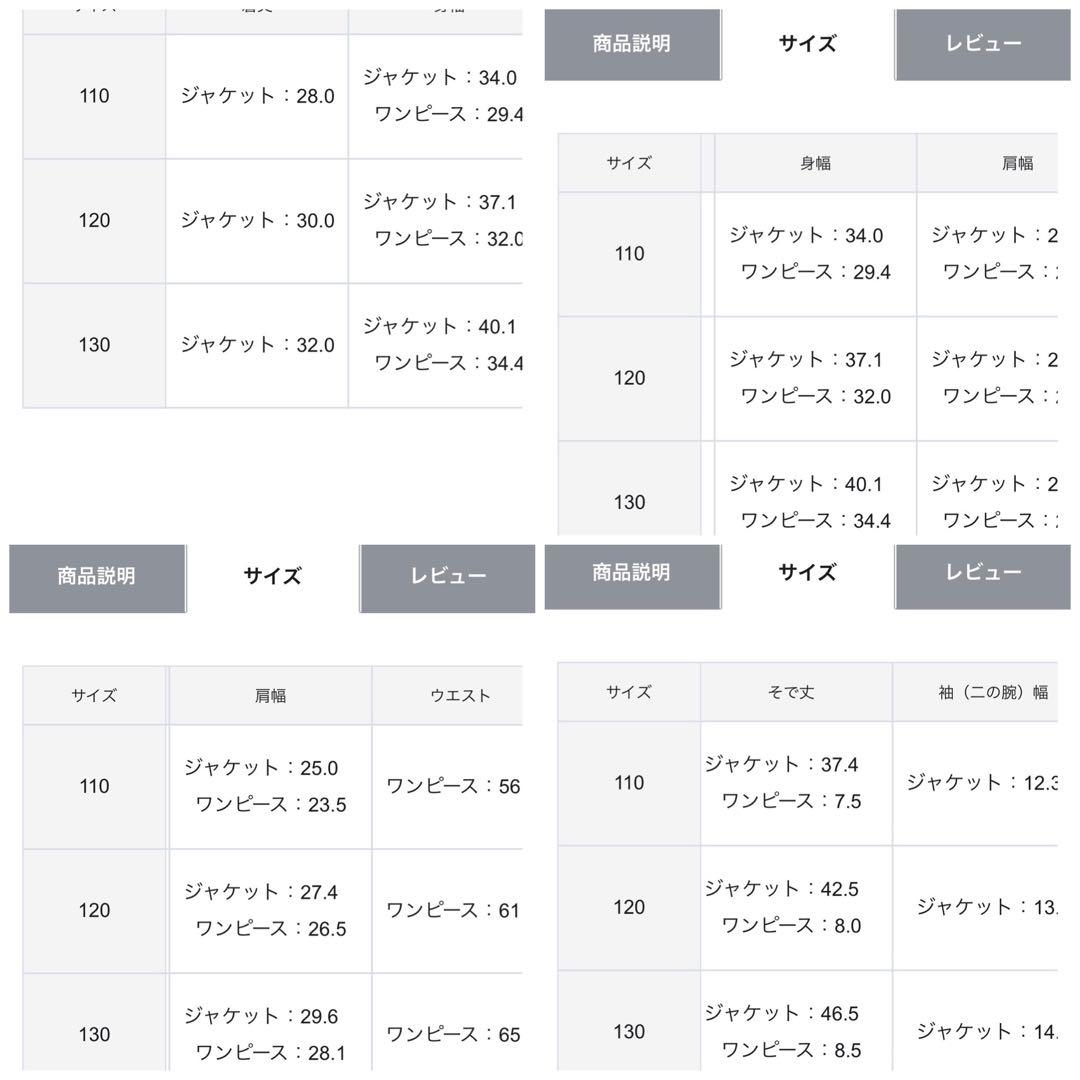This screenshot has height=1080, width=1080.
Task: Click the ワンピース:56 waist cell
Action: tap(448, 787)
